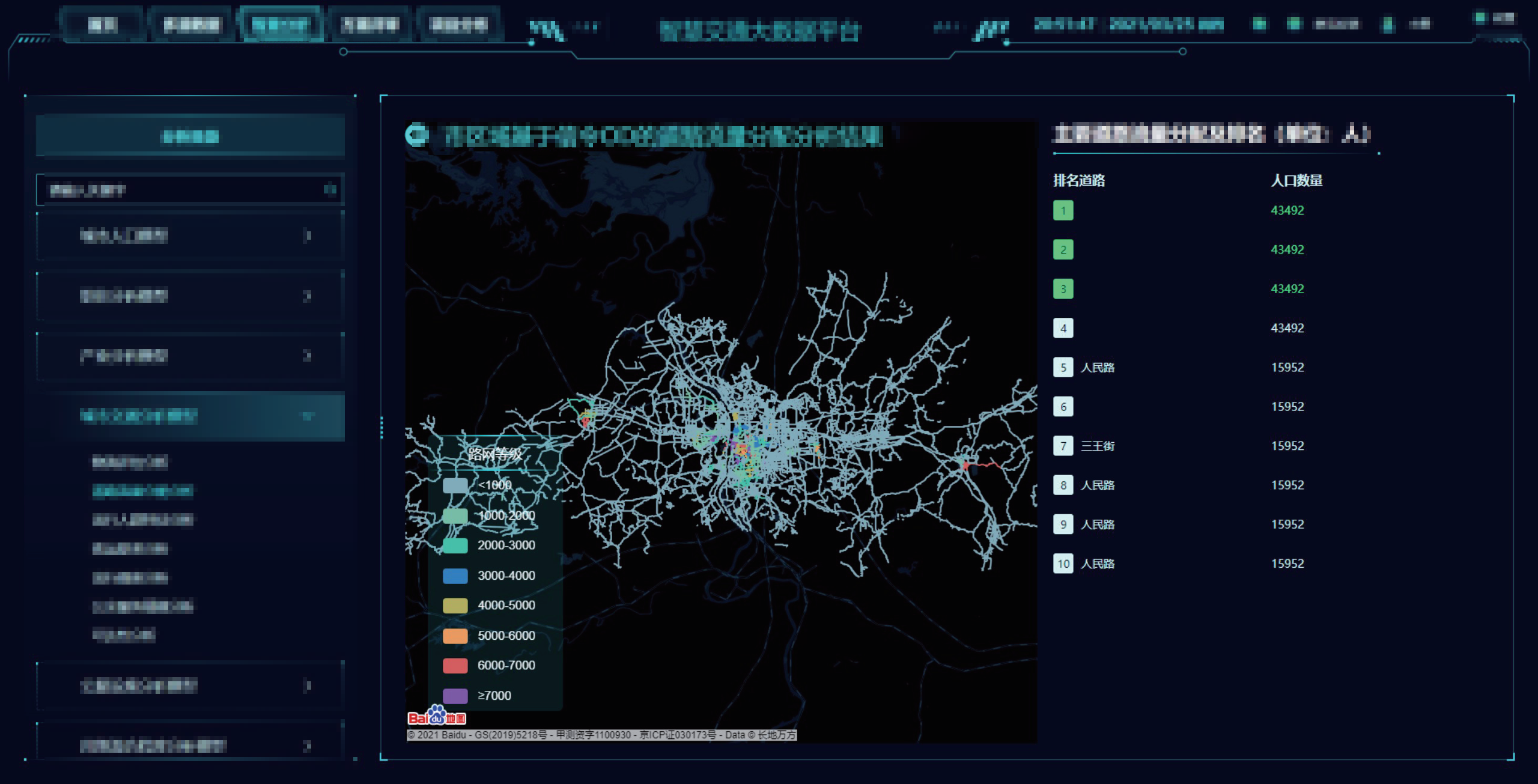Click the wide header button atop the sidebar
The width and height of the screenshot is (1538, 784).
click(x=190, y=136)
